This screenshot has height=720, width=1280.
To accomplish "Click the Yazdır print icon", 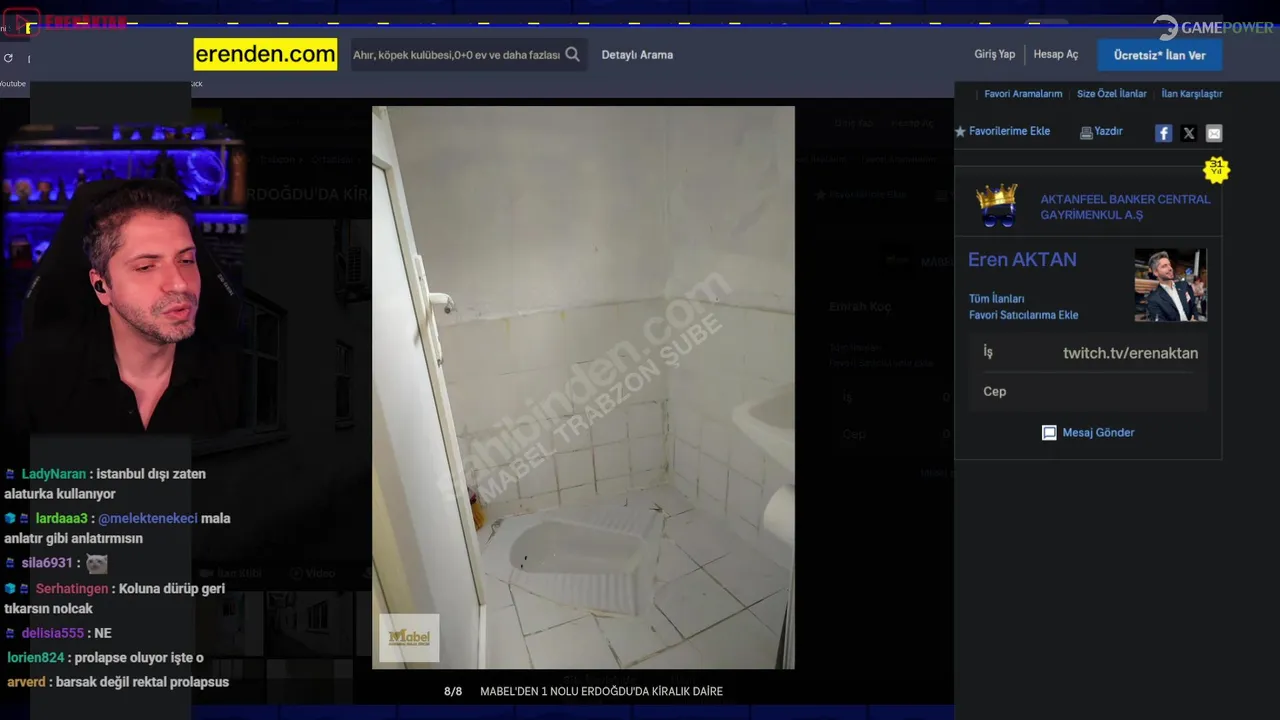I will pos(1086,132).
